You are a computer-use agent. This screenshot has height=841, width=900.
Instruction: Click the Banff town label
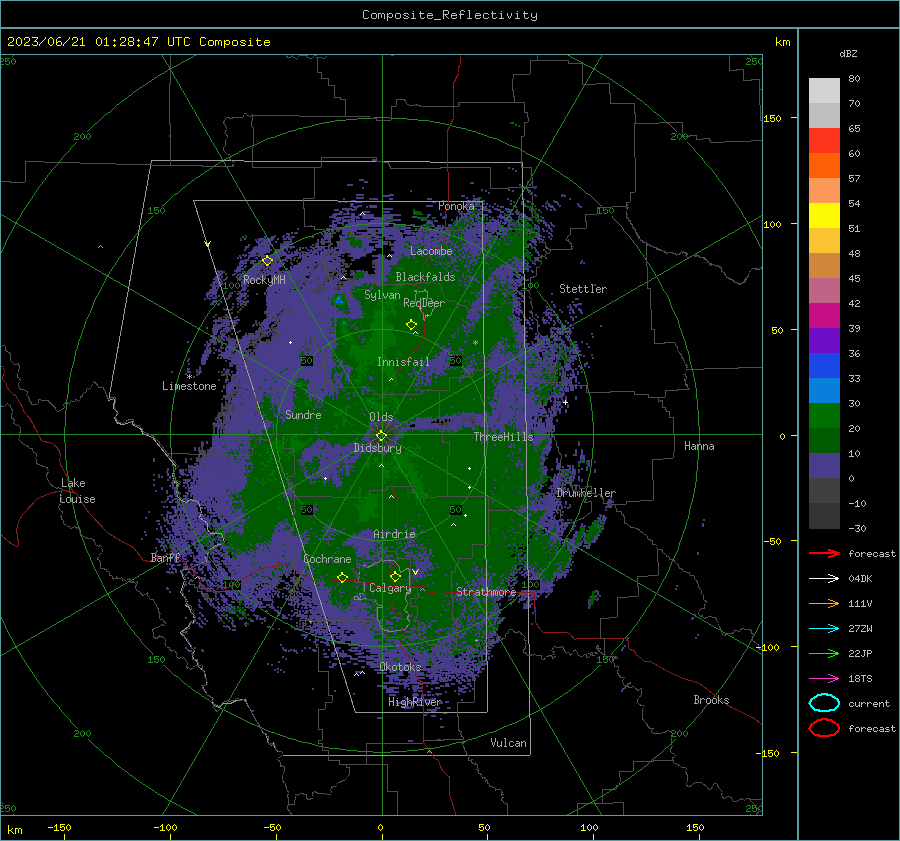165,558
